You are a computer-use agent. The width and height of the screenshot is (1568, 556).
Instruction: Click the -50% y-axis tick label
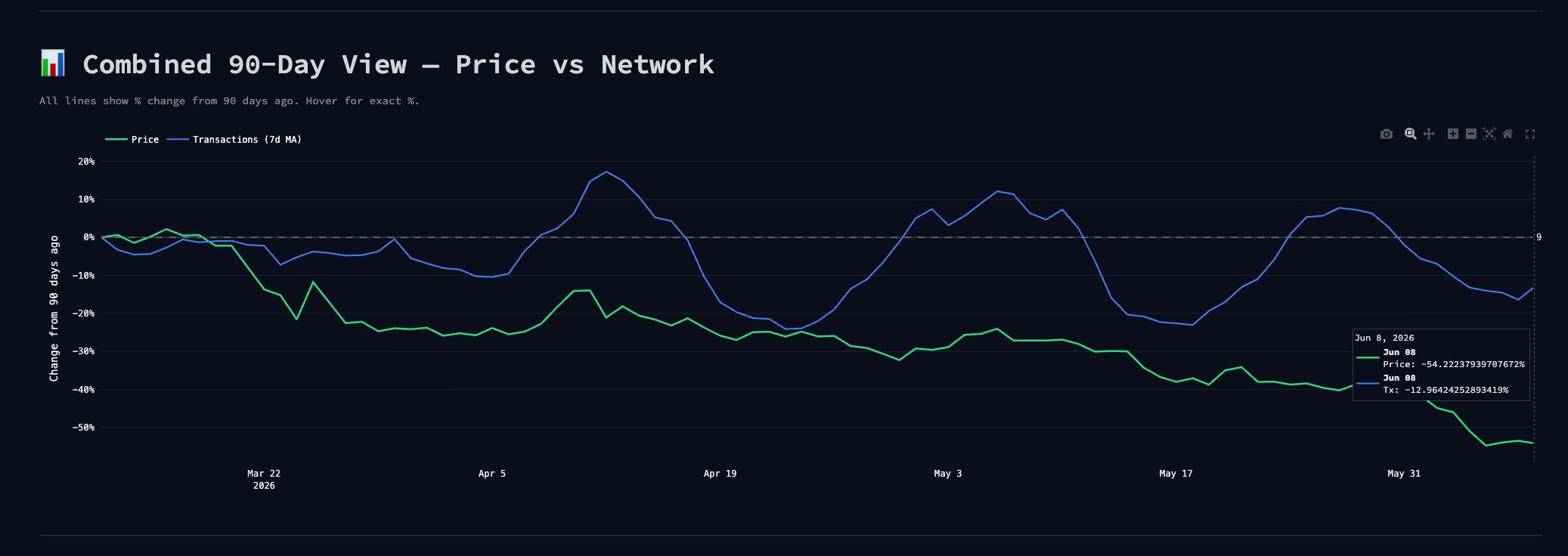(x=83, y=428)
